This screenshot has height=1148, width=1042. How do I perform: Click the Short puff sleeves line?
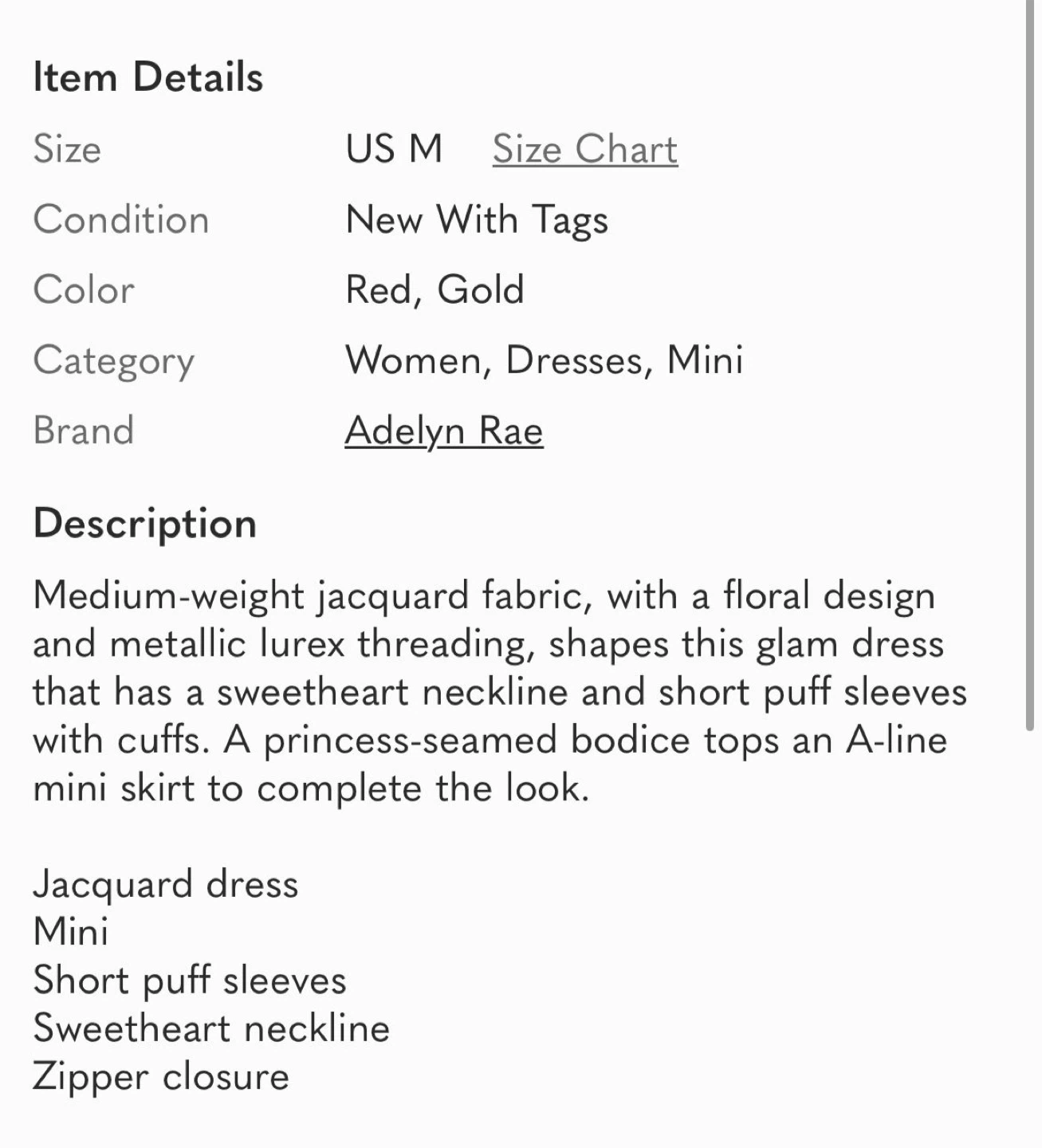[190, 981]
